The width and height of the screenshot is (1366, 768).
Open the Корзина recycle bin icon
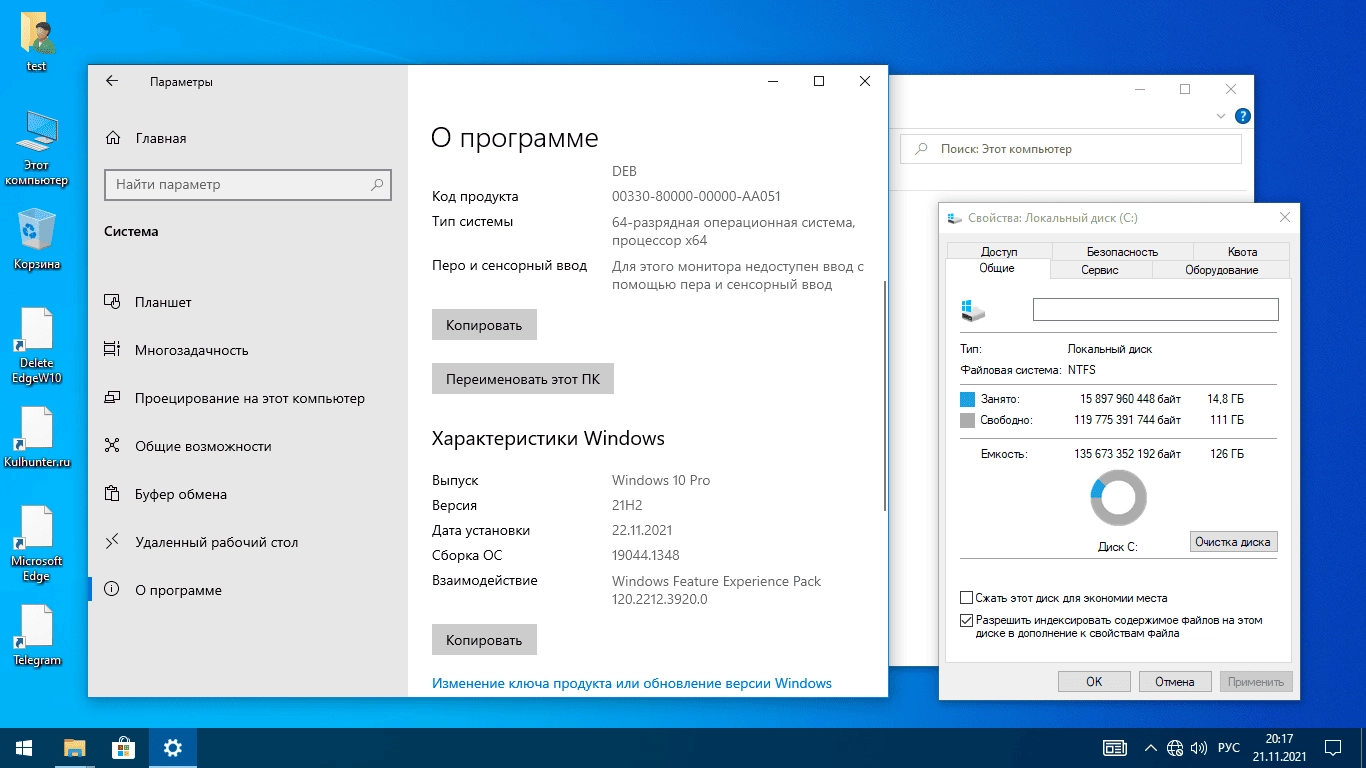click(37, 238)
